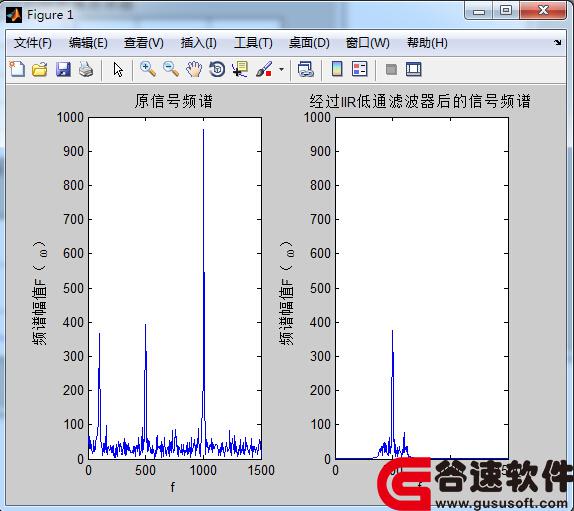Screen dimensions: 574x511
Task: Maximize the Figure 1 window
Action: (x=506, y=11)
